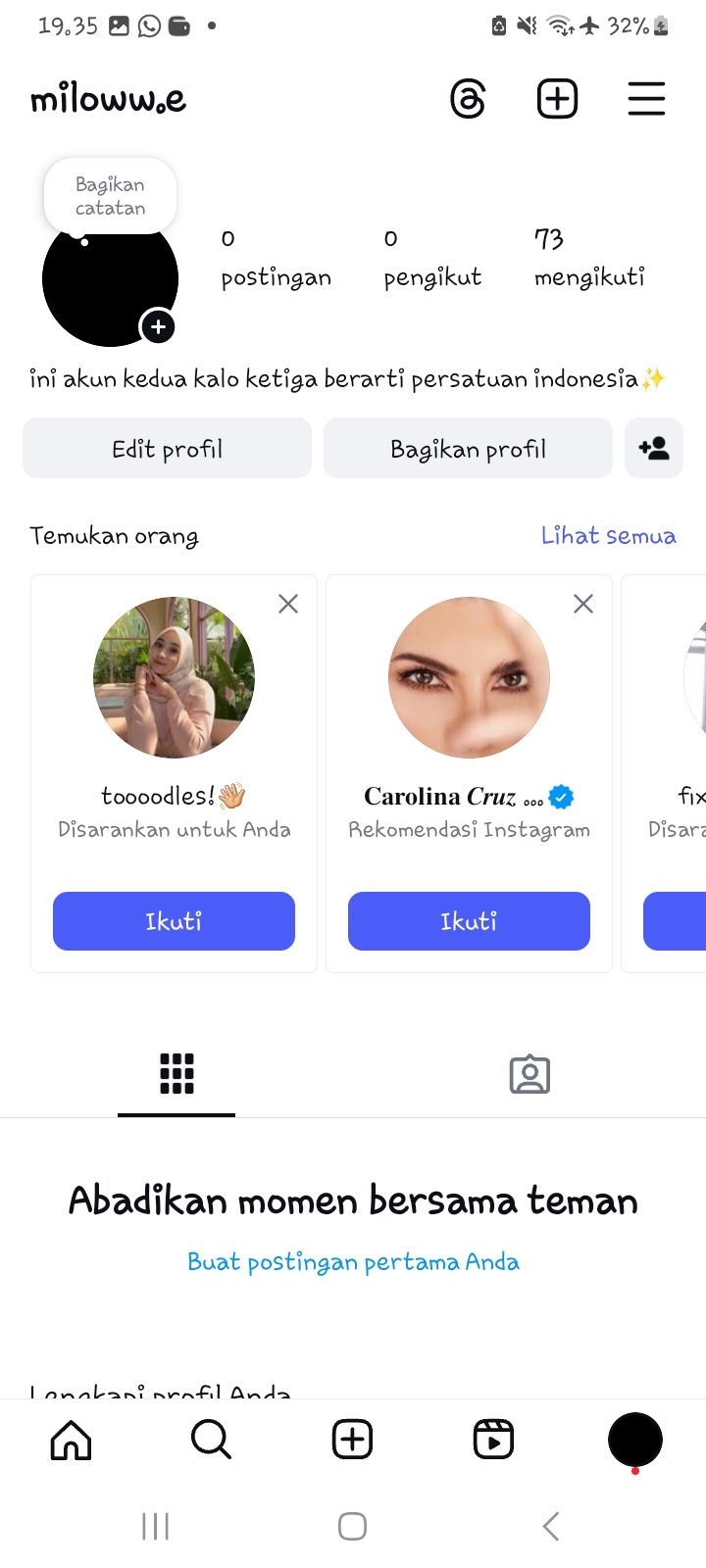Open the Lihat semua link
The width and height of the screenshot is (706, 1568).
coord(608,536)
